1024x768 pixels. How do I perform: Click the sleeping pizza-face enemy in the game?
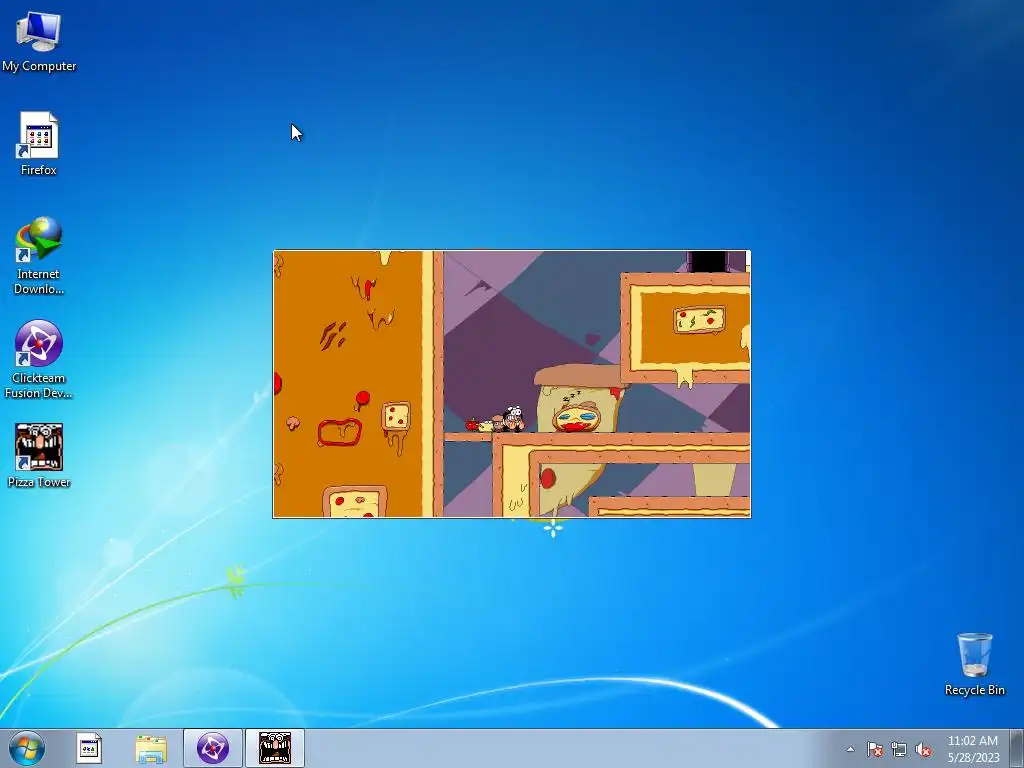click(577, 417)
